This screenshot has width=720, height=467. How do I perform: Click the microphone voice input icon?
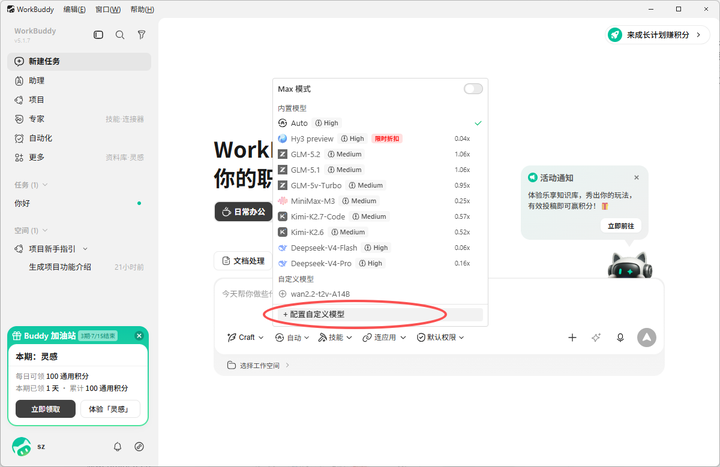point(620,338)
